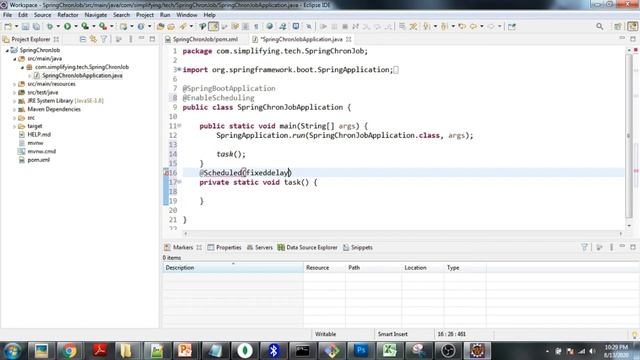Click the Description column header in Markers
The height and width of the screenshot is (360, 640).
(x=233, y=268)
